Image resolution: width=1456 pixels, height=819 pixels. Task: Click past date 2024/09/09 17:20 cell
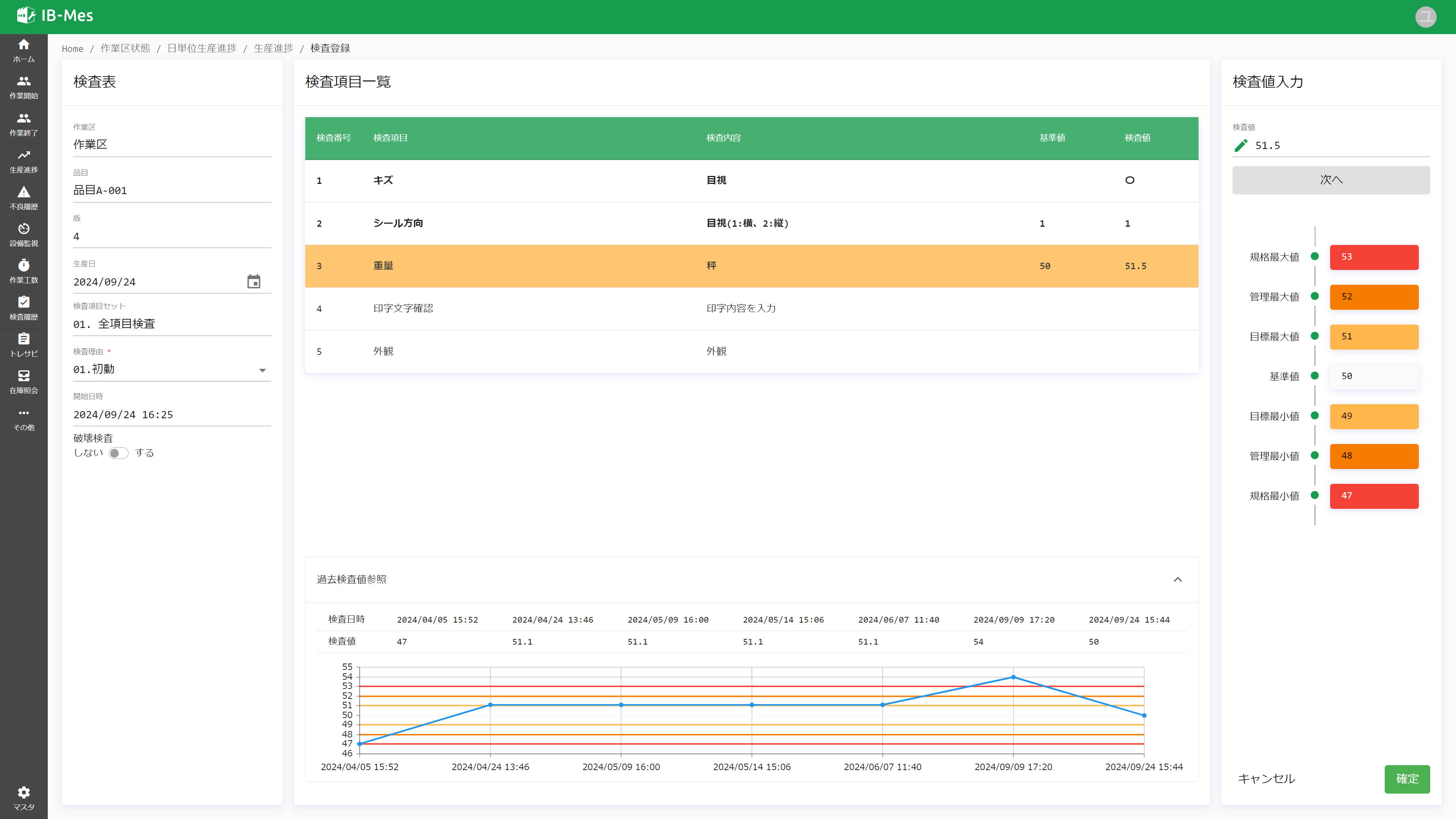(1014, 620)
